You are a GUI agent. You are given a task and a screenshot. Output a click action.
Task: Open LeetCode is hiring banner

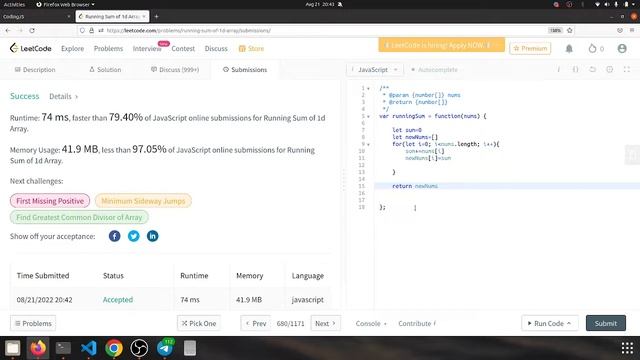[x=441, y=45]
